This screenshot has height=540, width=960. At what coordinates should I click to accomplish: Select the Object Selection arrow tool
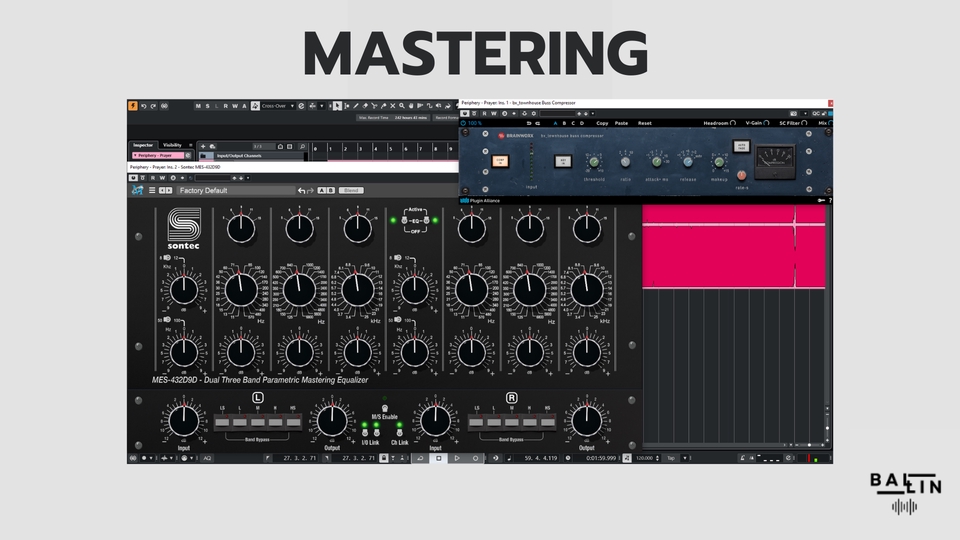pos(337,106)
